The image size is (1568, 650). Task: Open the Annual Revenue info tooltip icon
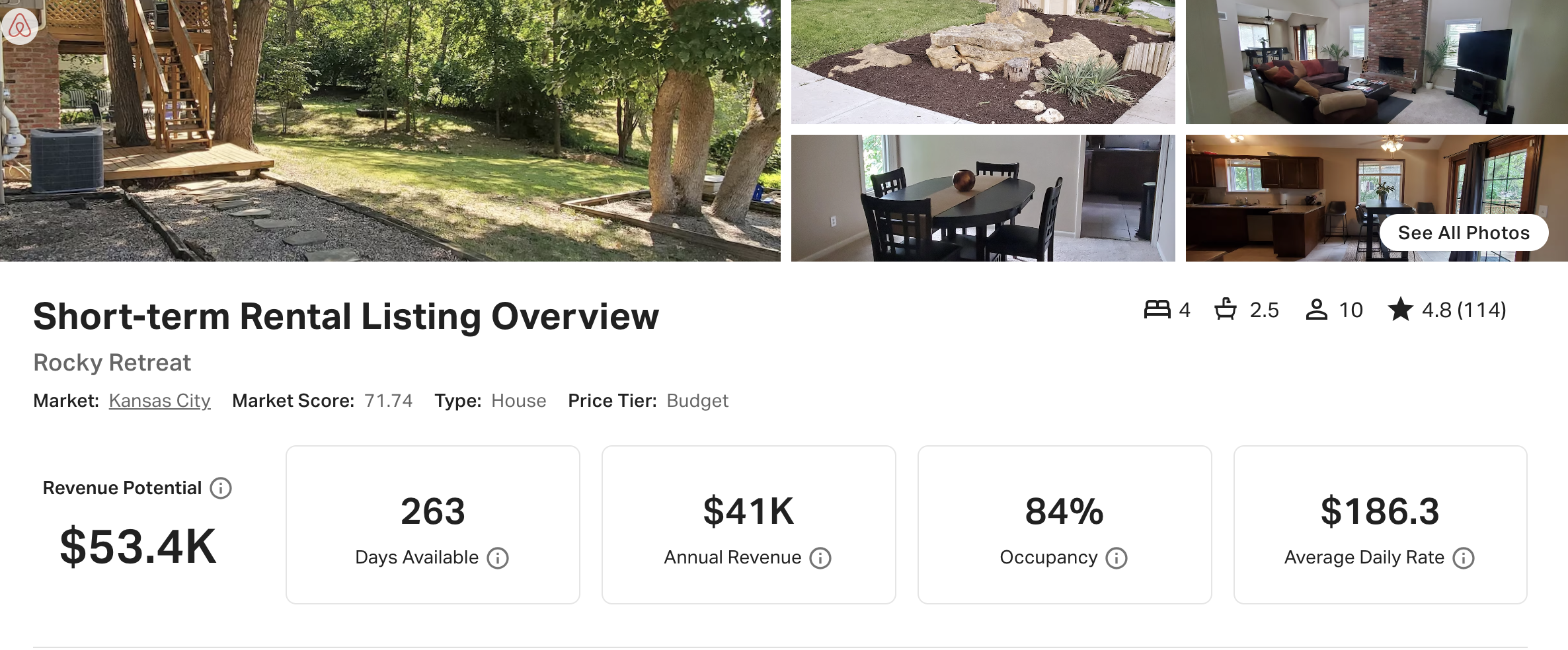[820, 558]
